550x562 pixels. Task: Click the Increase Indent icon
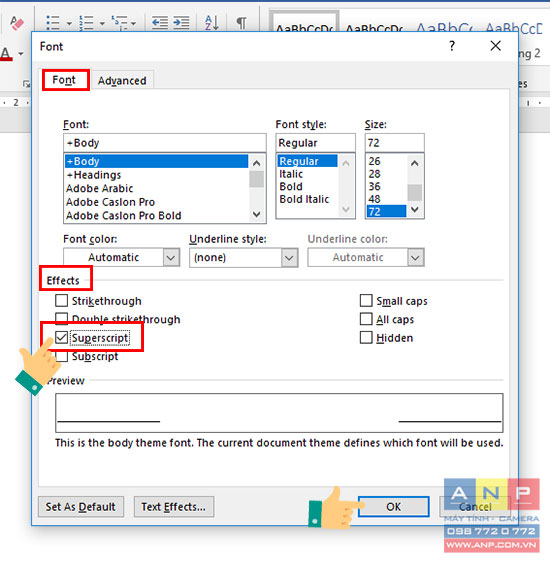pyautogui.click(x=181, y=23)
